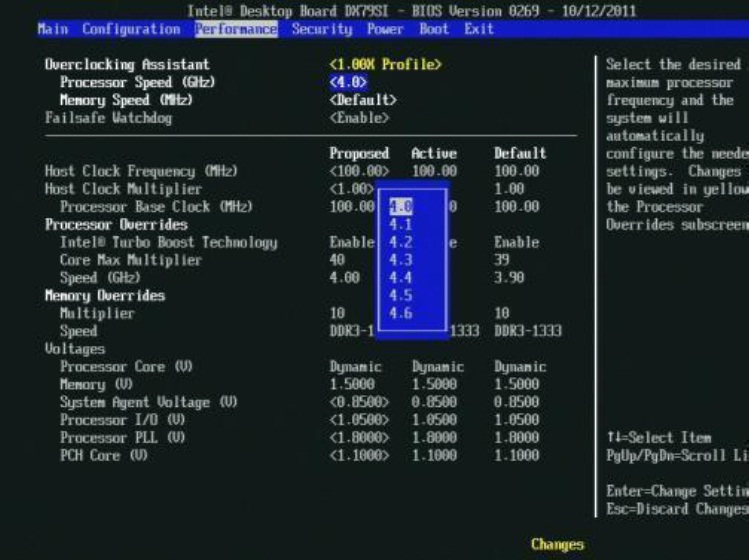Click the System Agent Voltage (V) label
This screenshot has height=560, width=749.
point(149,402)
